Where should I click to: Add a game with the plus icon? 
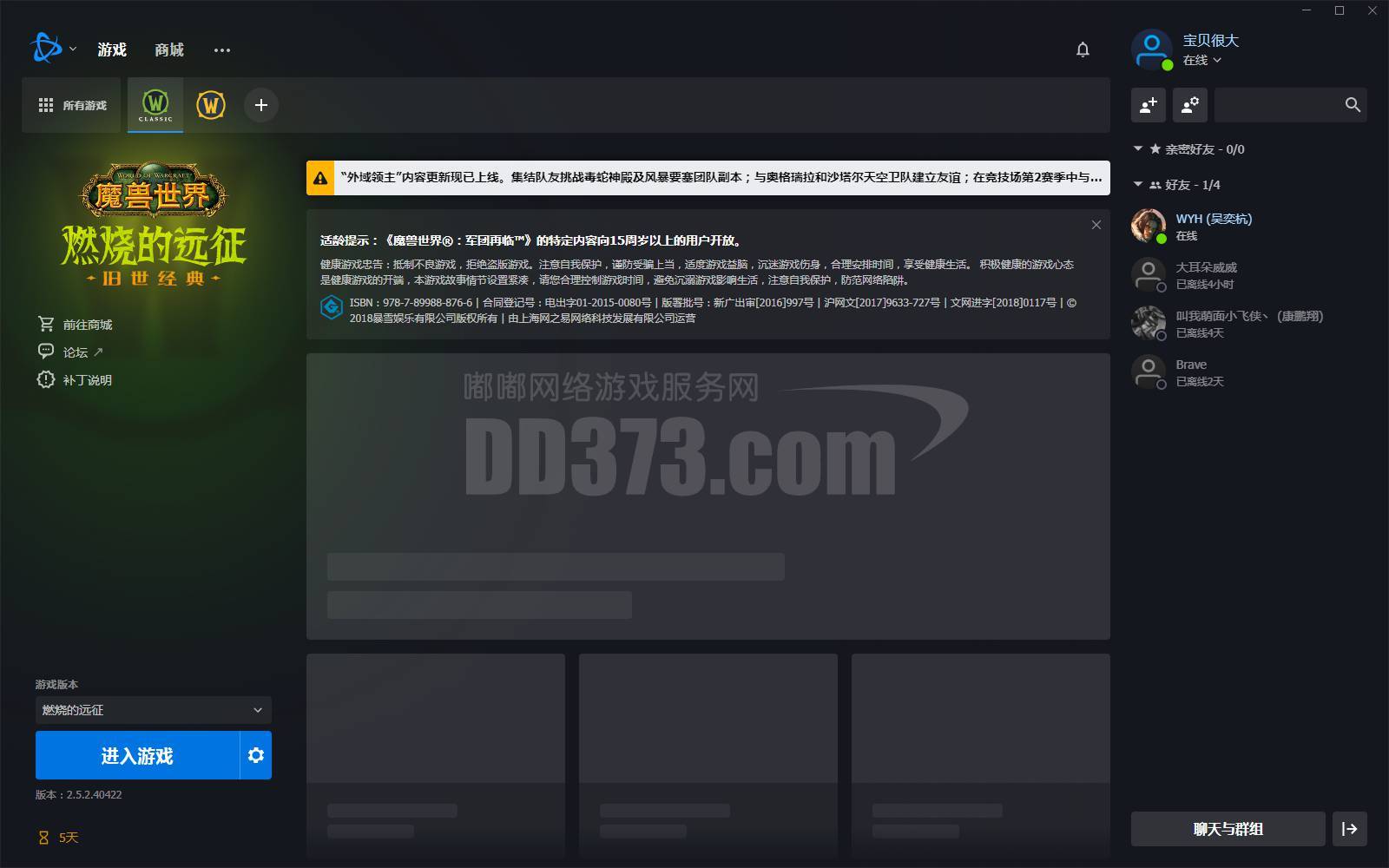tap(260, 105)
